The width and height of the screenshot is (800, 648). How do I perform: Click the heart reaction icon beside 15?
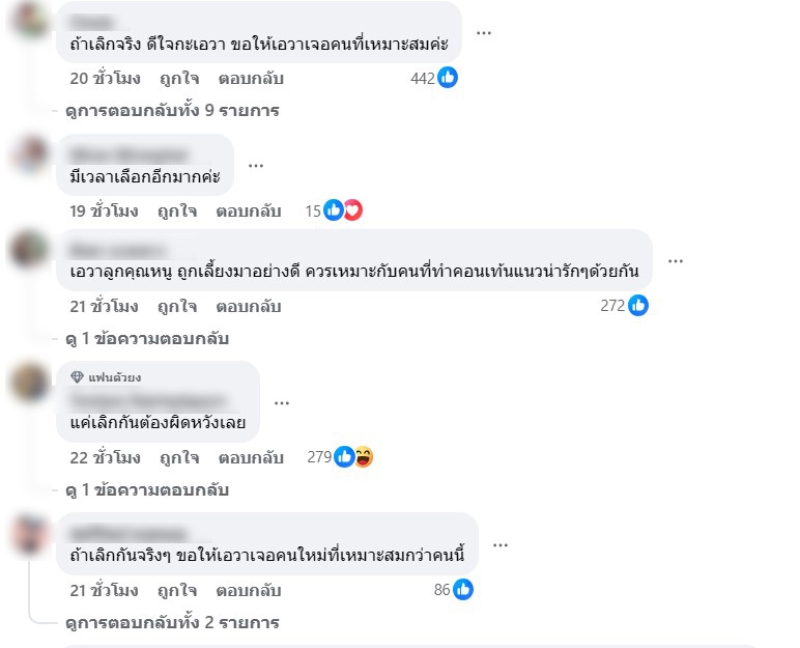click(353, 210)
